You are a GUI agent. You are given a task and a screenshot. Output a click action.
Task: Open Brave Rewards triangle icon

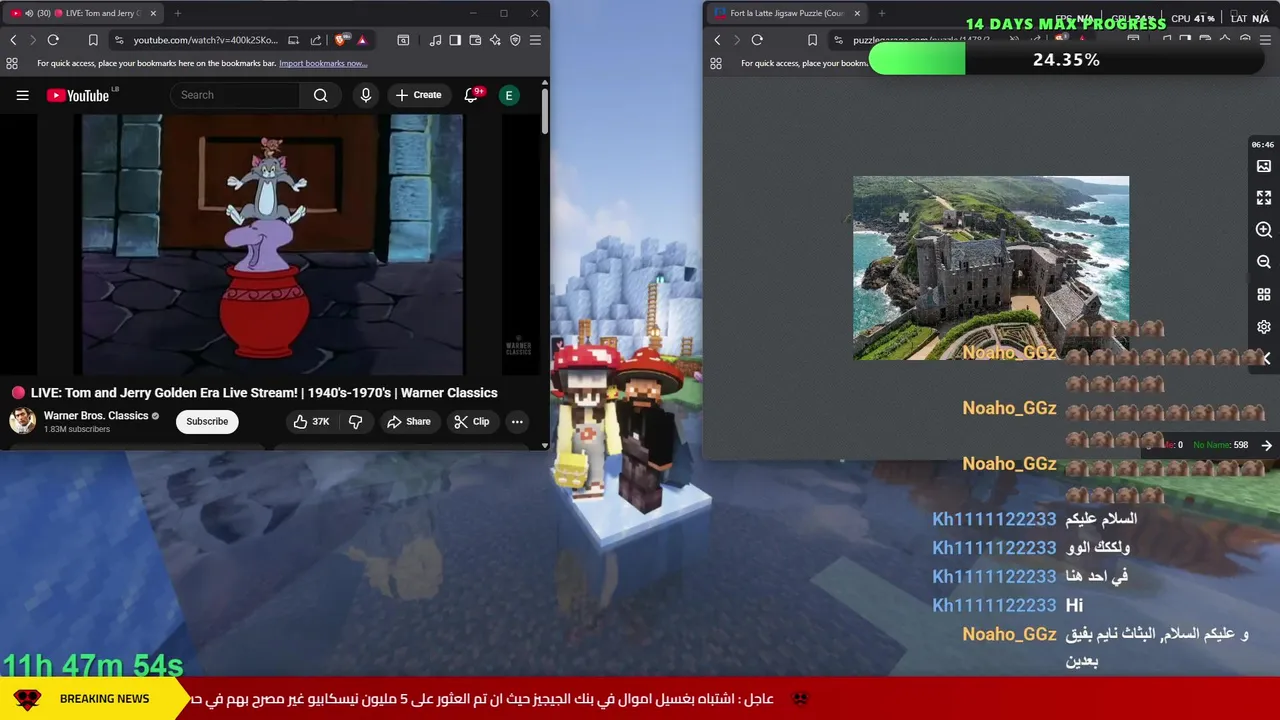click(x=362, y=40)
